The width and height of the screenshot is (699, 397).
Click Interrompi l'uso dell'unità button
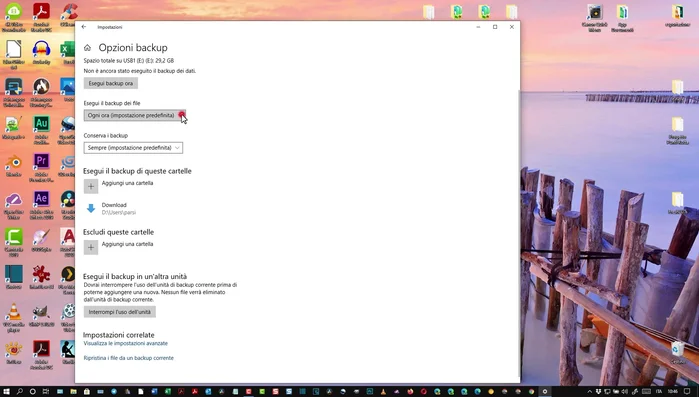[119, 312]
